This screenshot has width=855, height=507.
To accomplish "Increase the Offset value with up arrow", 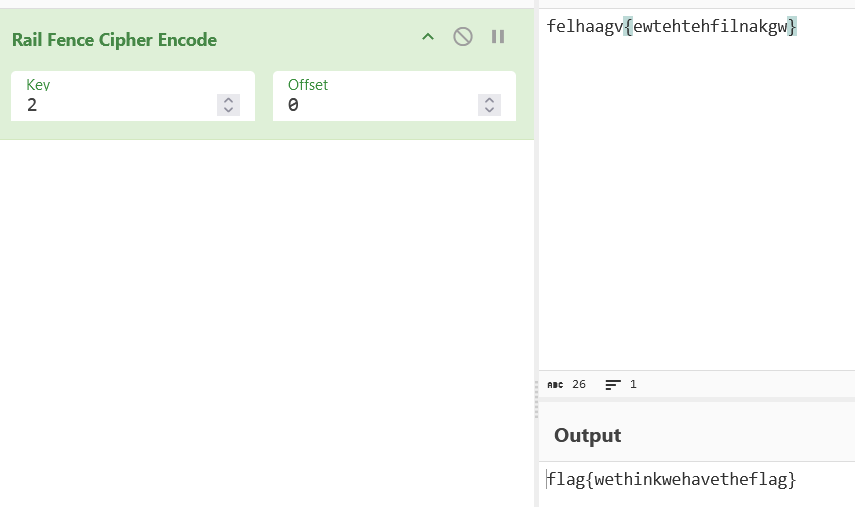I will (490, 100).
